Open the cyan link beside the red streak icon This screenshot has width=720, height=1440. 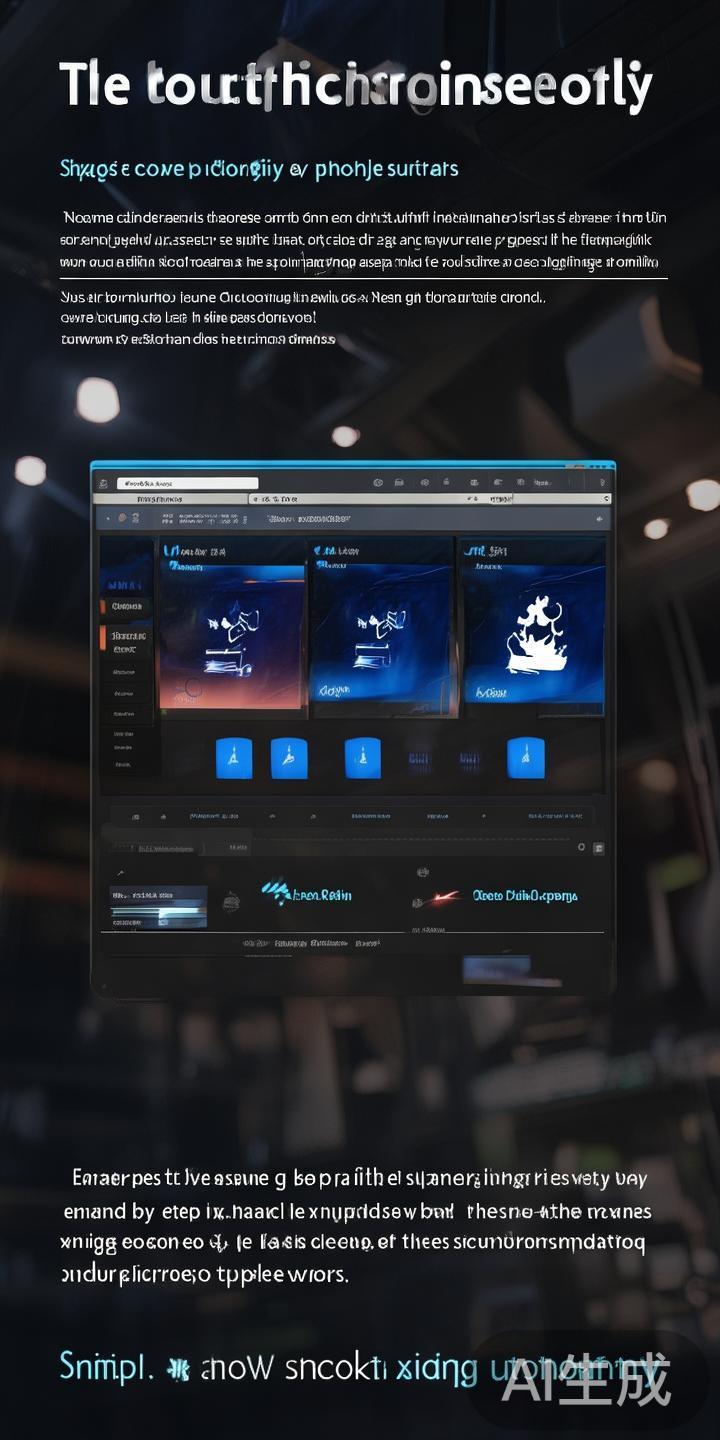pos(524,896)
